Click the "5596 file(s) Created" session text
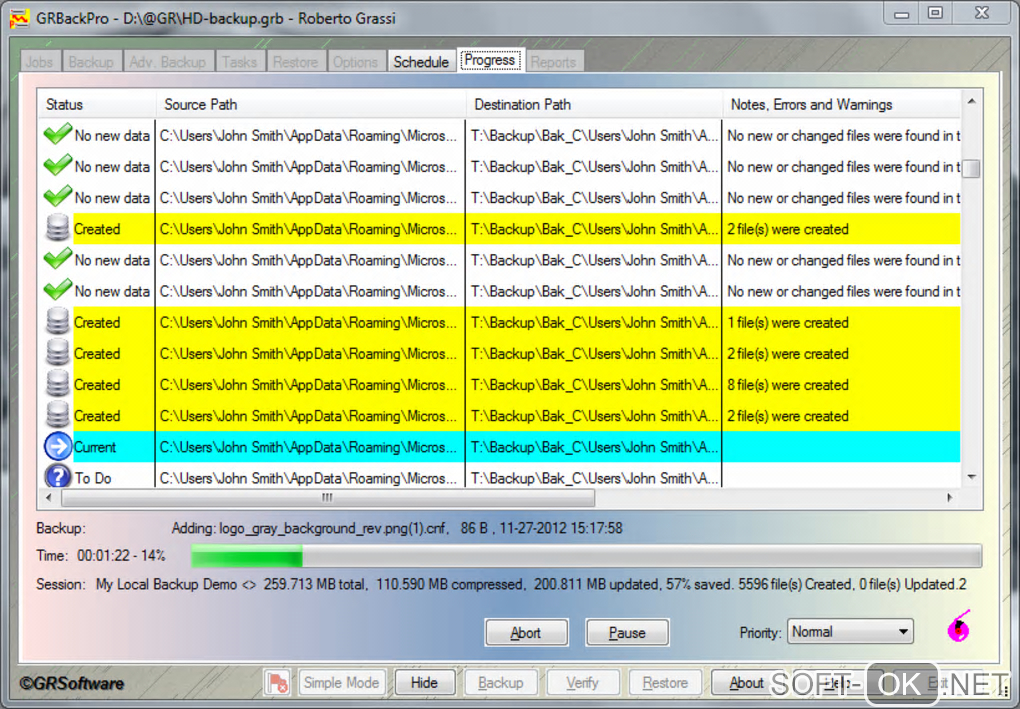This screenshot has width=1020, height=709. point(794,584)
